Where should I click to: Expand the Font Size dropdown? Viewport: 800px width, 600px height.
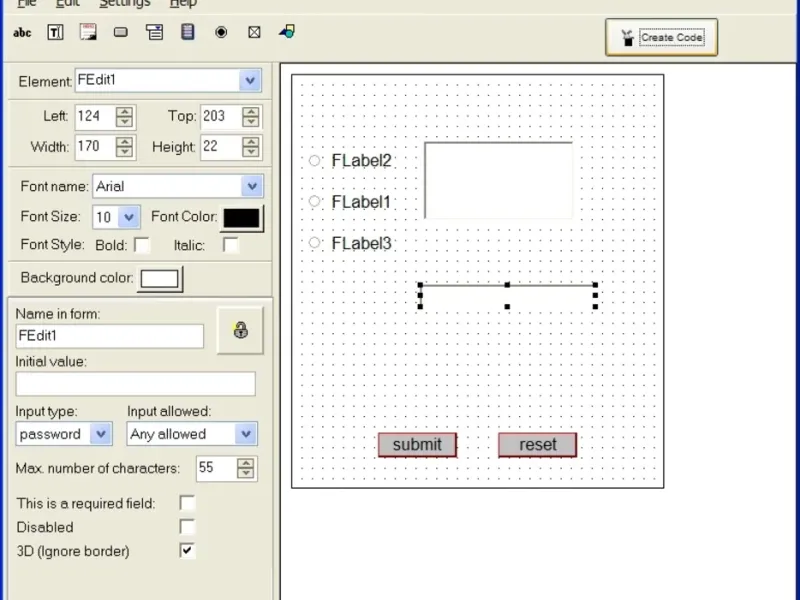click(x=129, y=217)
